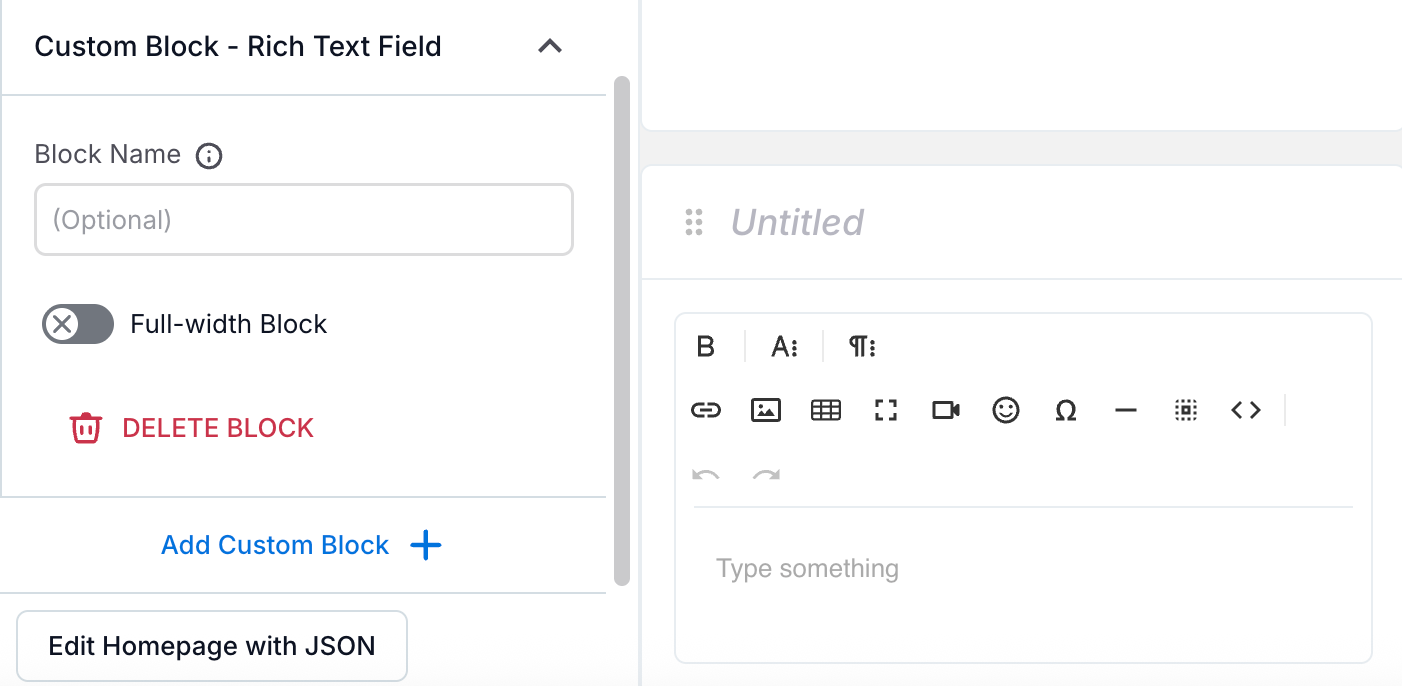Screen dimensions: 1402x686
Task: Open the paragraph options dropdown
Action: click(862, 347)
